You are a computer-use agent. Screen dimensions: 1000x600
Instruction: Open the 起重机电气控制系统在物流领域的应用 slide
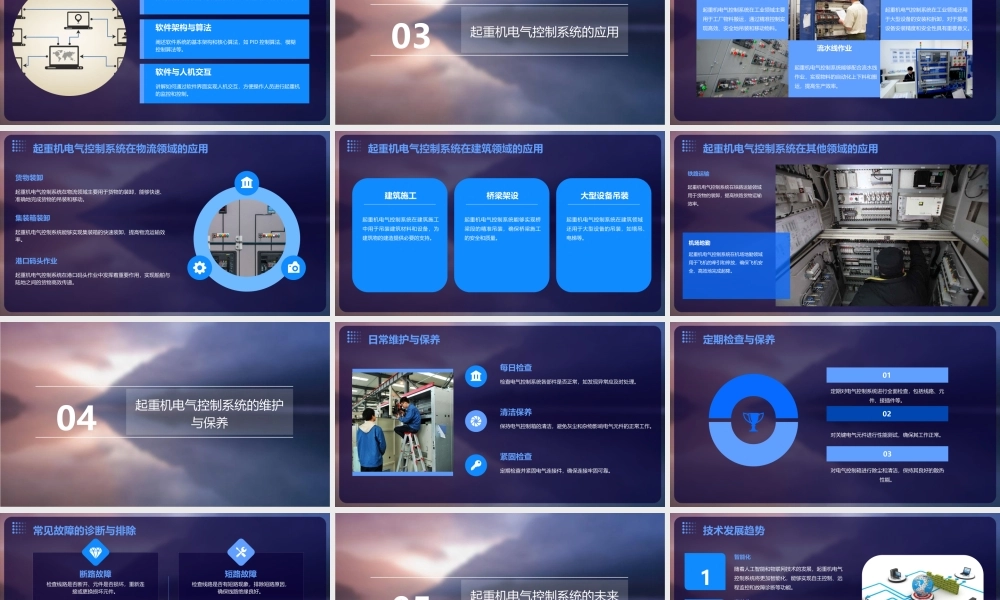click(x=165, y=223)
